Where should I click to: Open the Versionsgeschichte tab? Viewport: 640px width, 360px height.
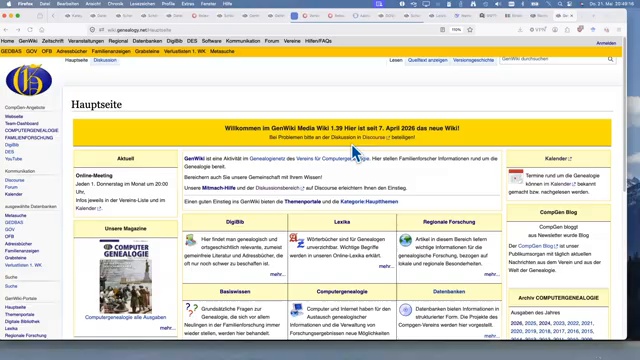[473, 60]
